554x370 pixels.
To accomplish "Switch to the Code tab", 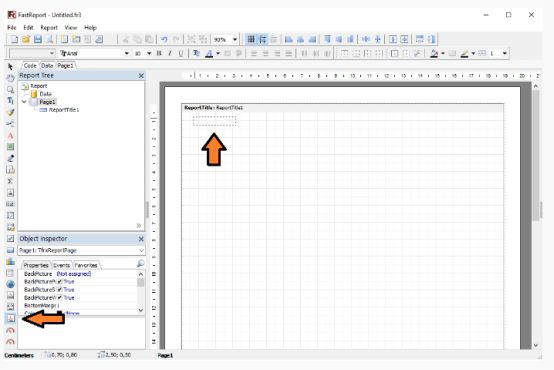I will click(30, 66).
